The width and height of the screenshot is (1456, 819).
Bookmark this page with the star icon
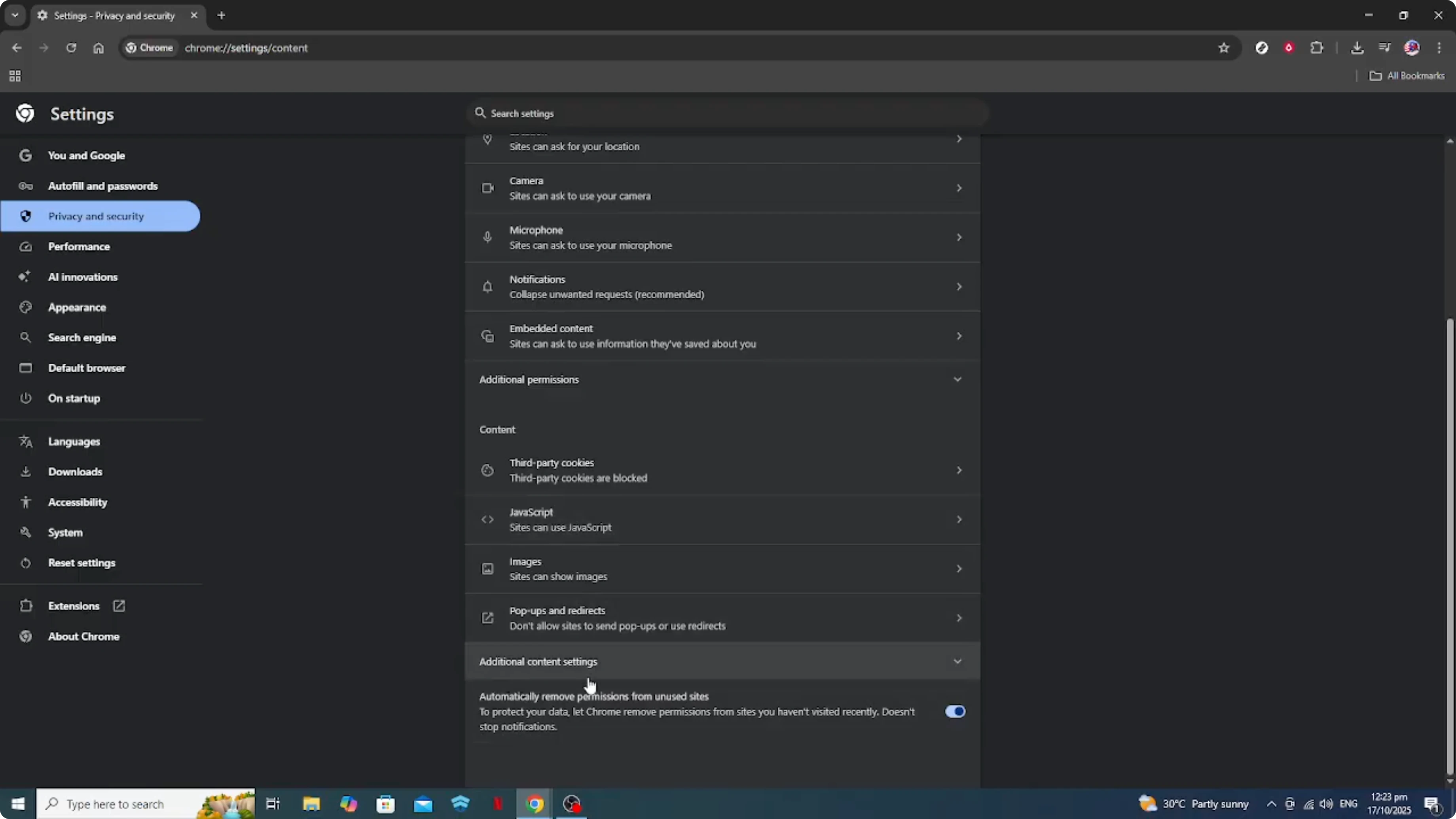pyautogui.click(x=1224, y=48)
